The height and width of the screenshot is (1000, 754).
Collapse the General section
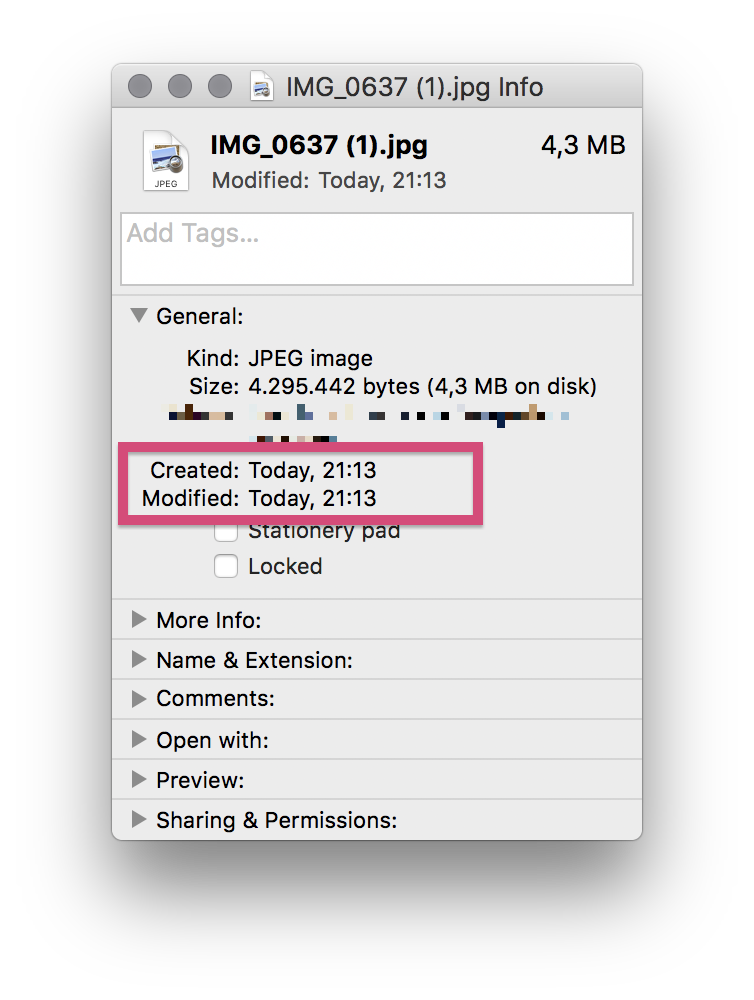point(139,316)
